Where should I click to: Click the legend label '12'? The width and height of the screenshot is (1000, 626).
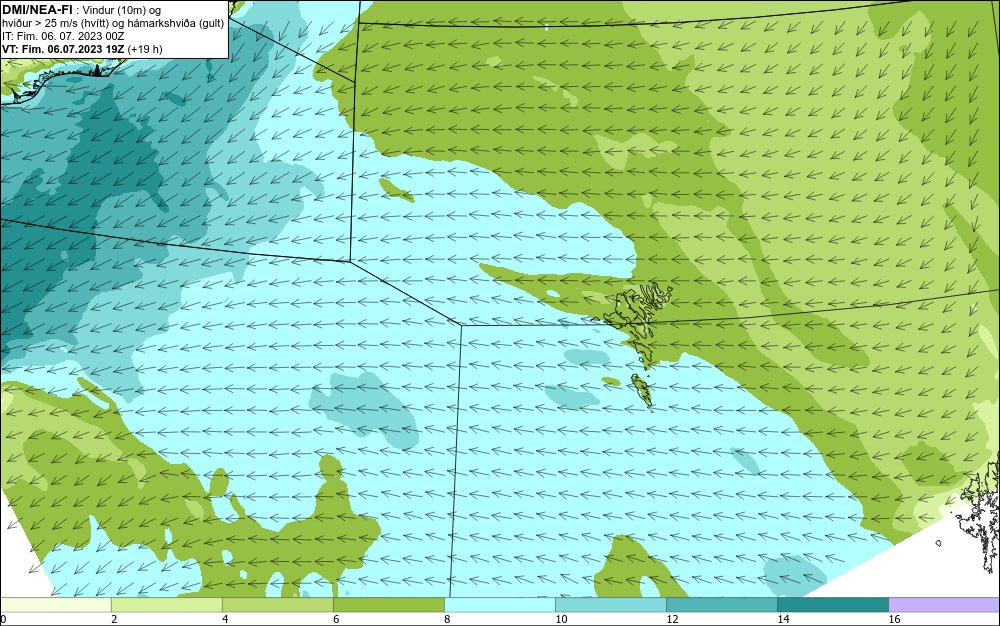pos(672,619)
